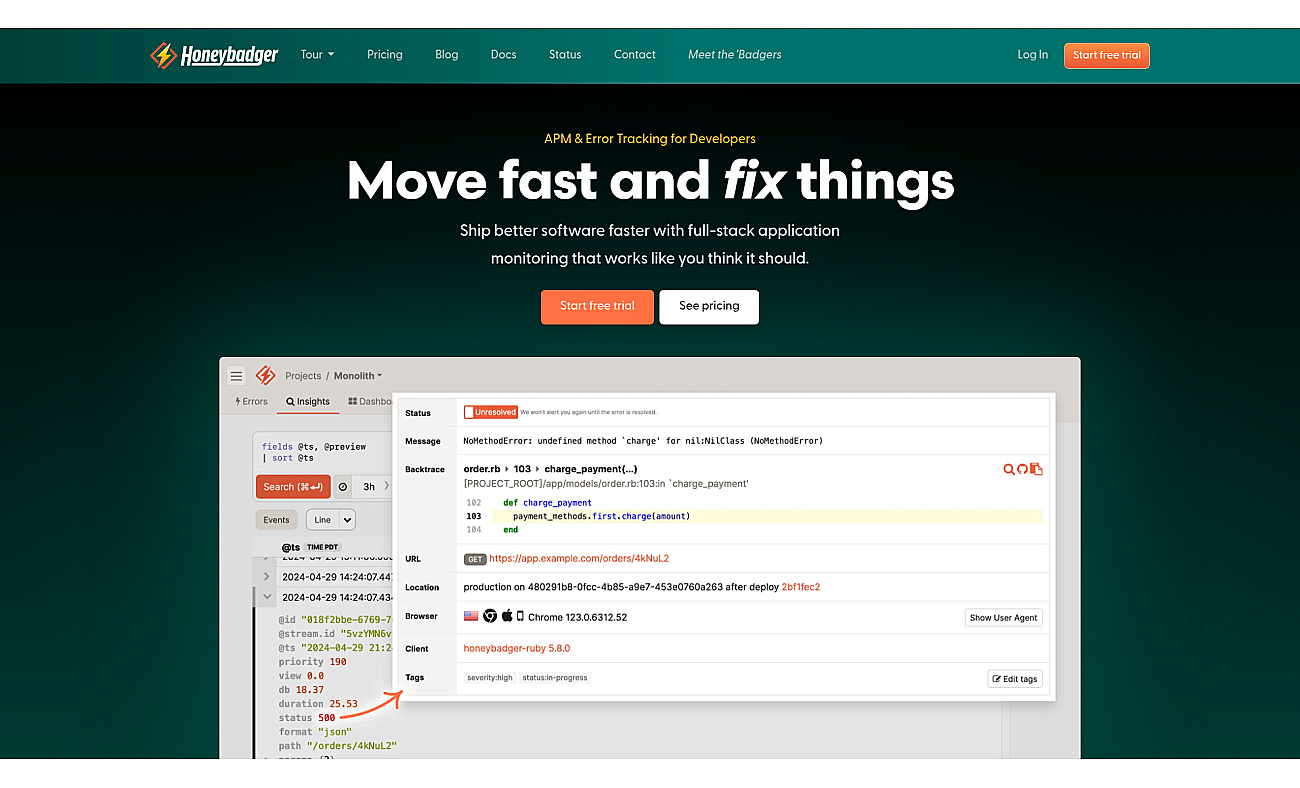The image size is (1300, 788).
Task: Click the TIME PDT badge
Action: (322, 548)
